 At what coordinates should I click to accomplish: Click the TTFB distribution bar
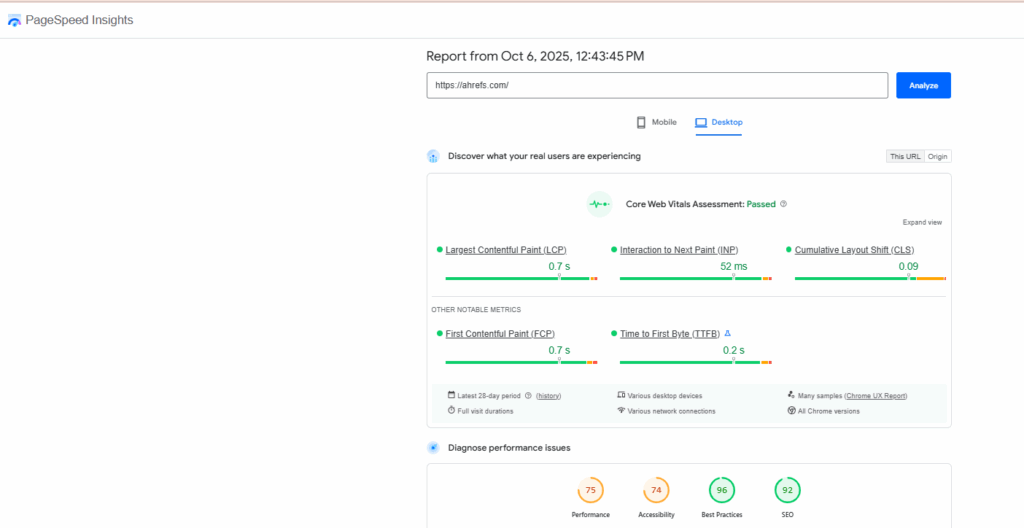(696, 362)
